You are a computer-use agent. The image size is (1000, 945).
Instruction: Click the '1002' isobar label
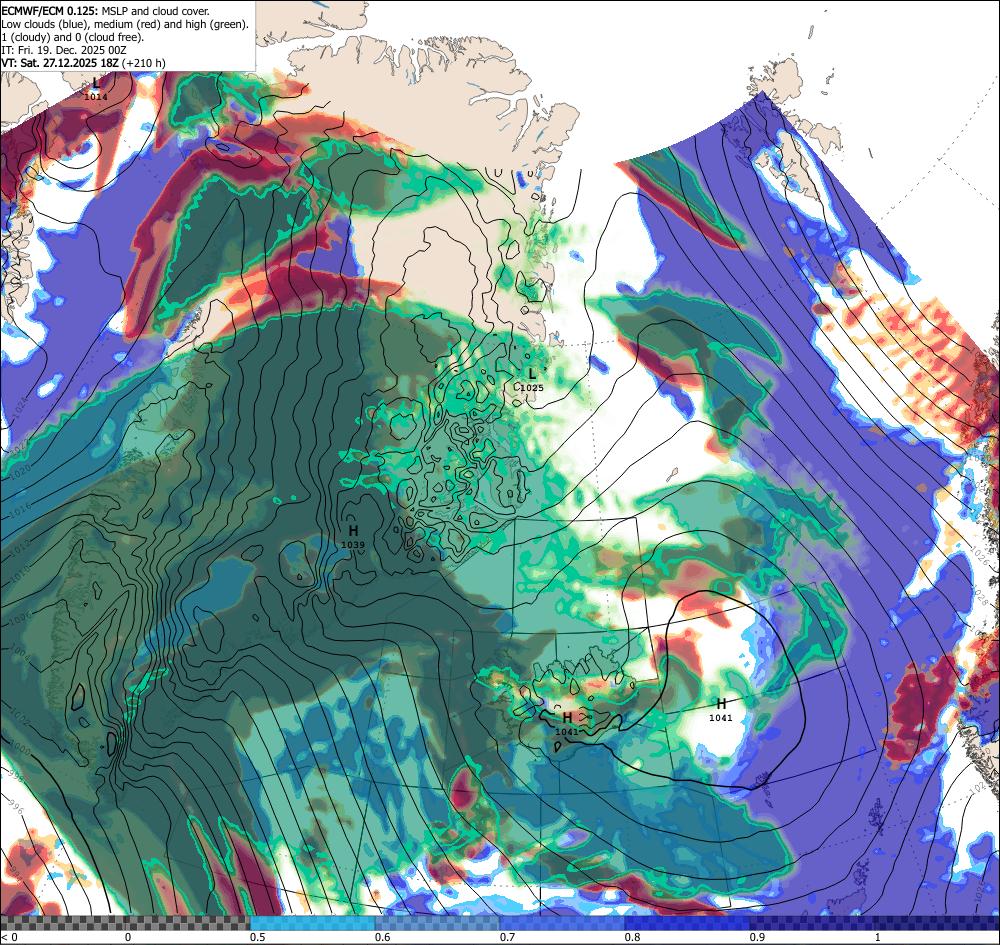click(x=20, y=717)
